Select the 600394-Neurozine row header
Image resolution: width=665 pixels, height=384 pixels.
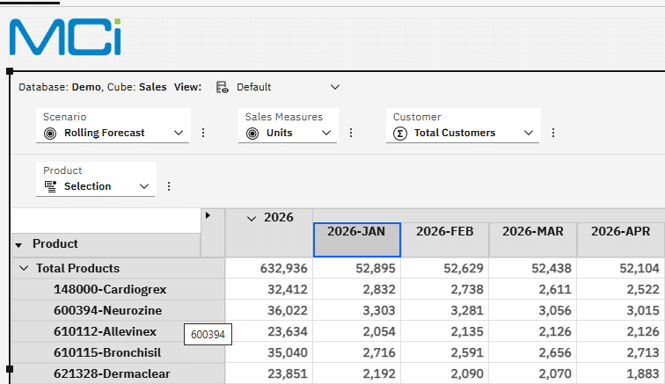[x=118, y=311]
